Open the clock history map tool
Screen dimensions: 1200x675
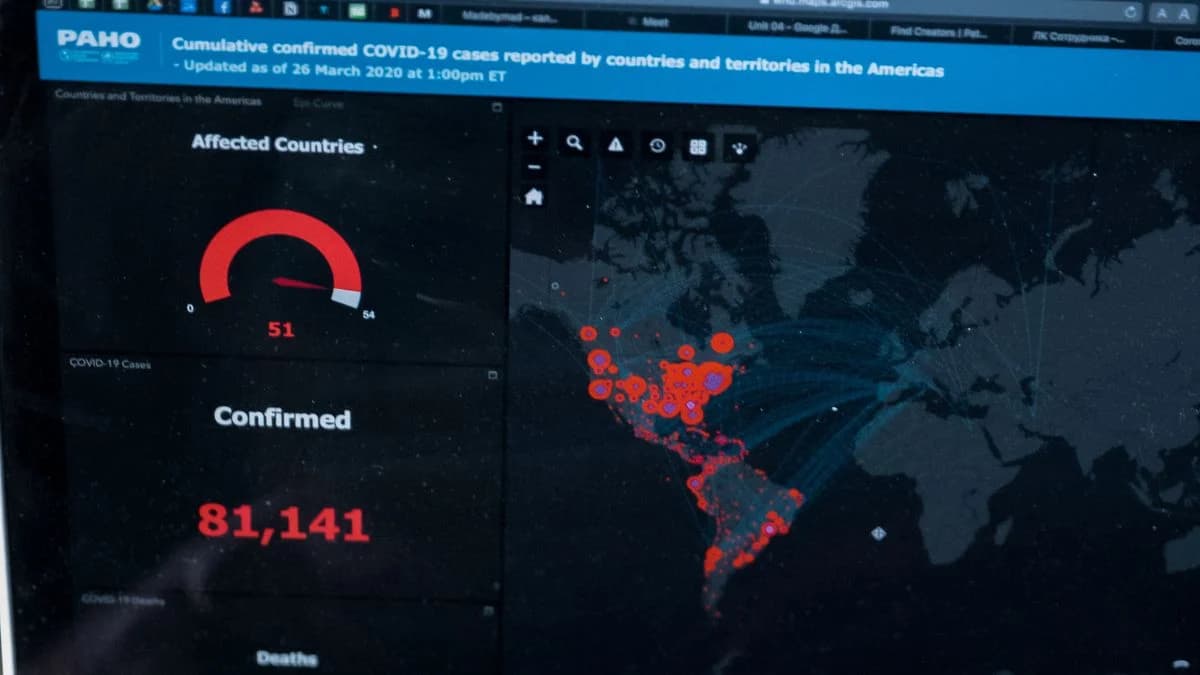click(x=657, y=146)
